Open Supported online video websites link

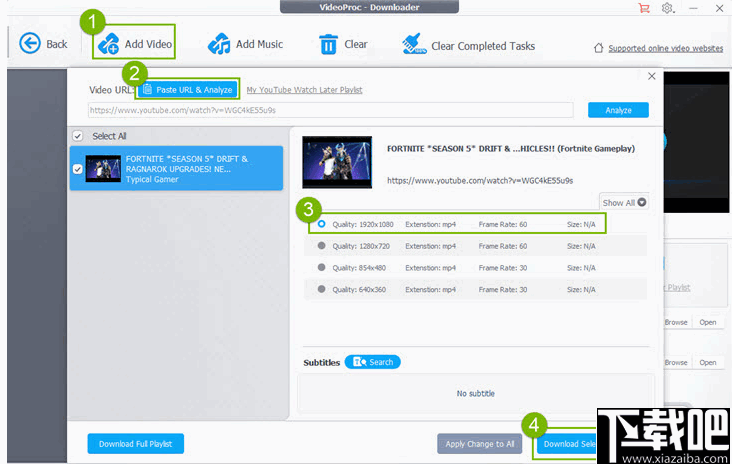(x=666, y=48)
